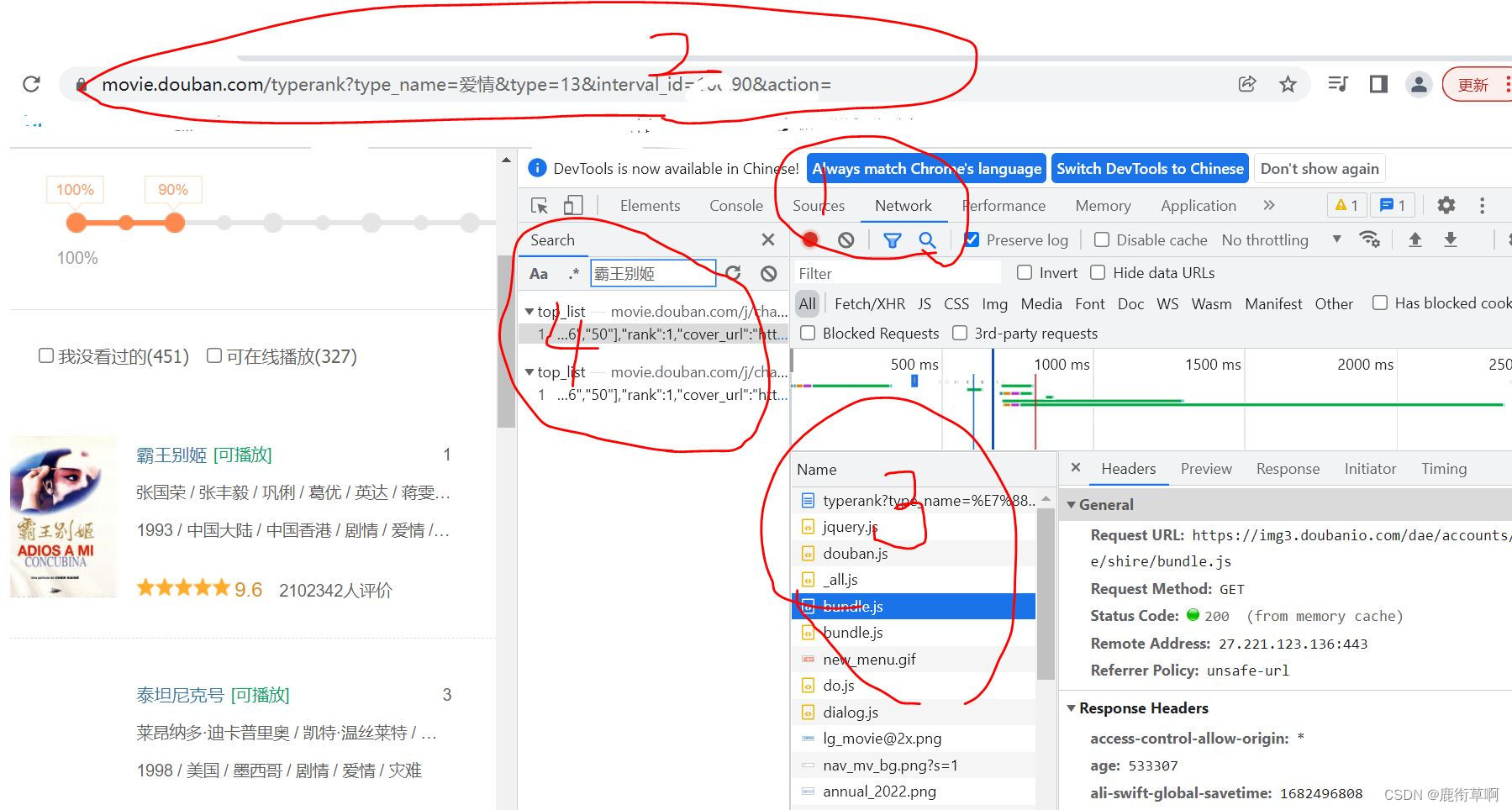Click the 100% rating slider node
1512x810 pixels.
(x=76, y=223)
